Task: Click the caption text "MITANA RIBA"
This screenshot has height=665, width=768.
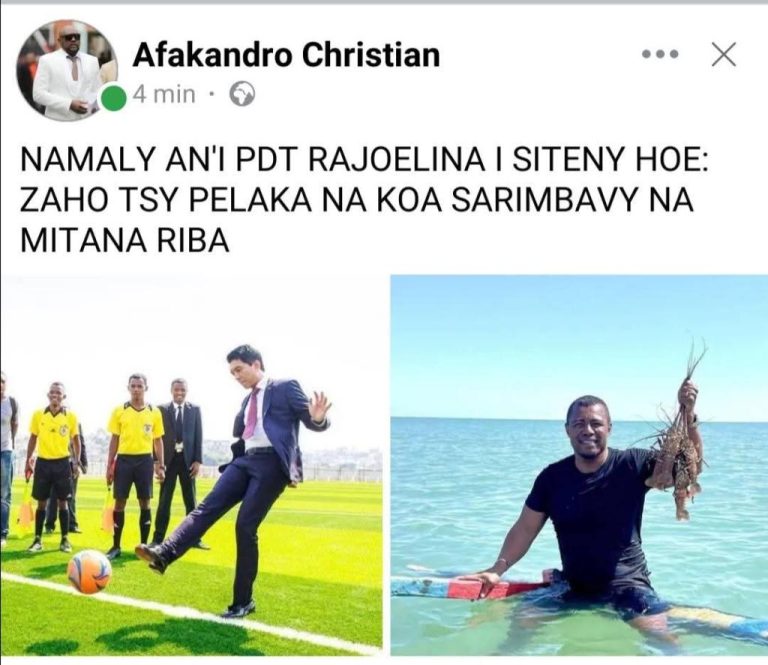Action: (125, 240)
